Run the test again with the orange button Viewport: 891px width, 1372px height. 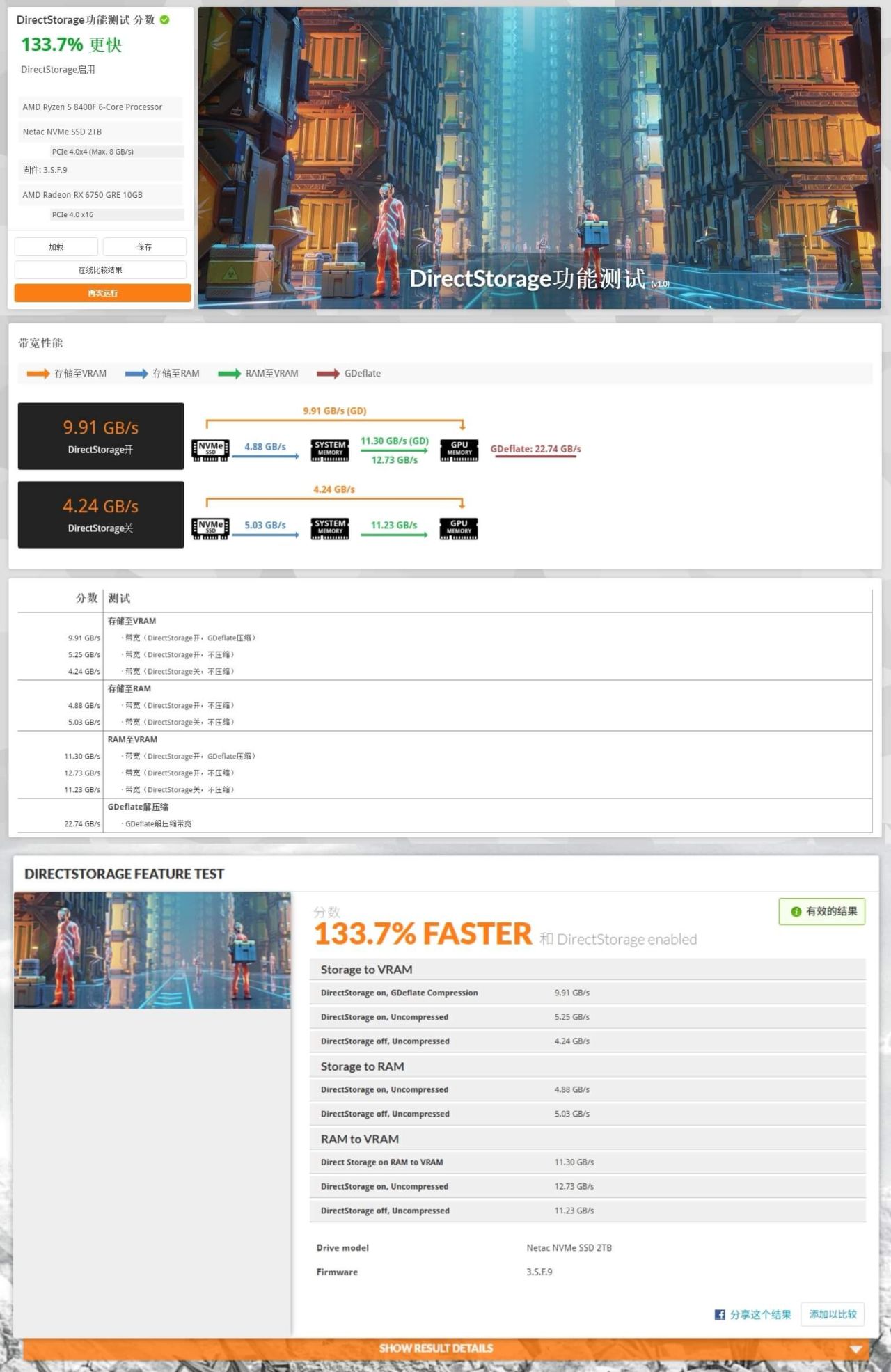coord(103,293)
